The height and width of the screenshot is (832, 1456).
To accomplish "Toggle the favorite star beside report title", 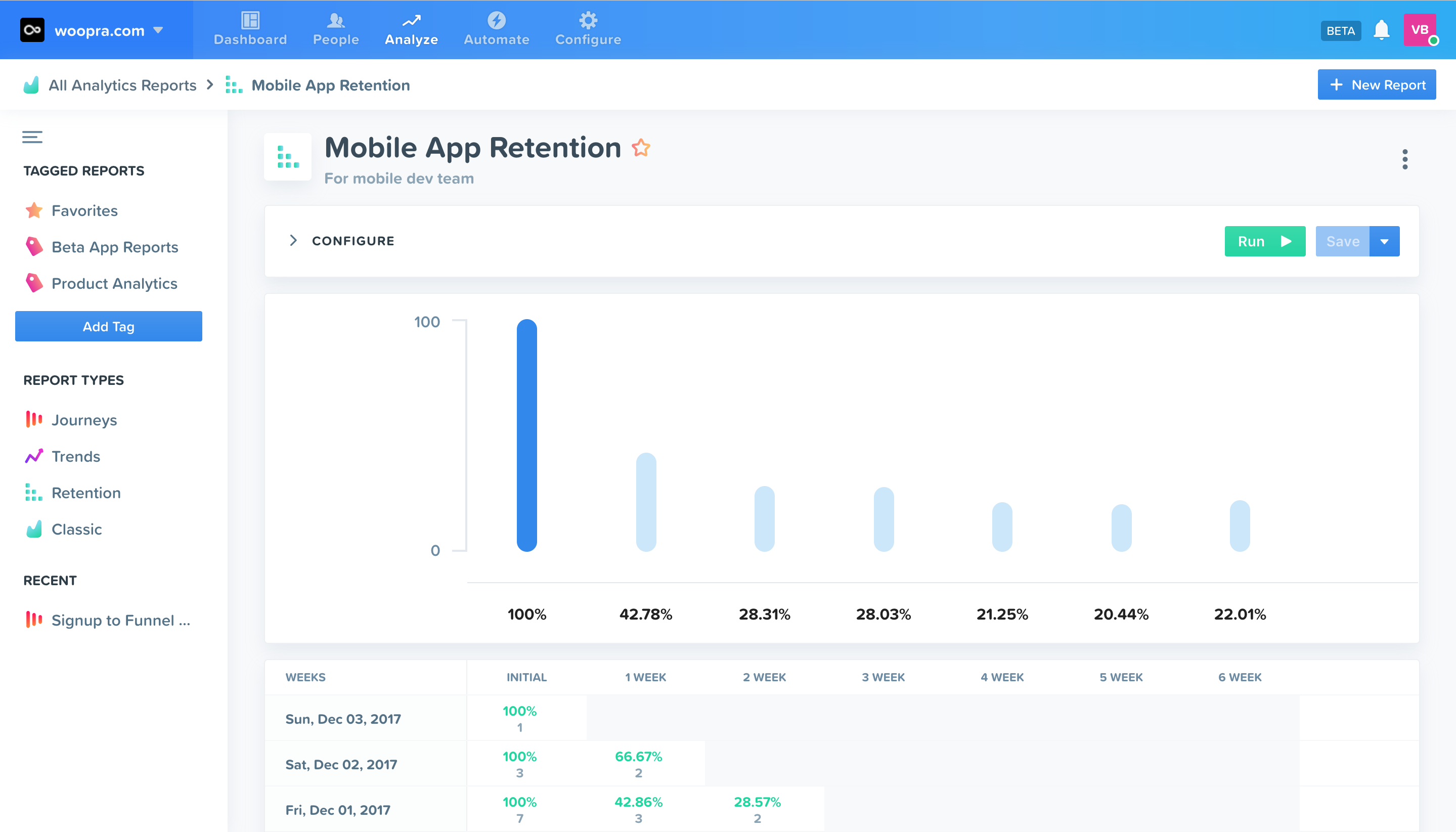I will click(641, 148).
